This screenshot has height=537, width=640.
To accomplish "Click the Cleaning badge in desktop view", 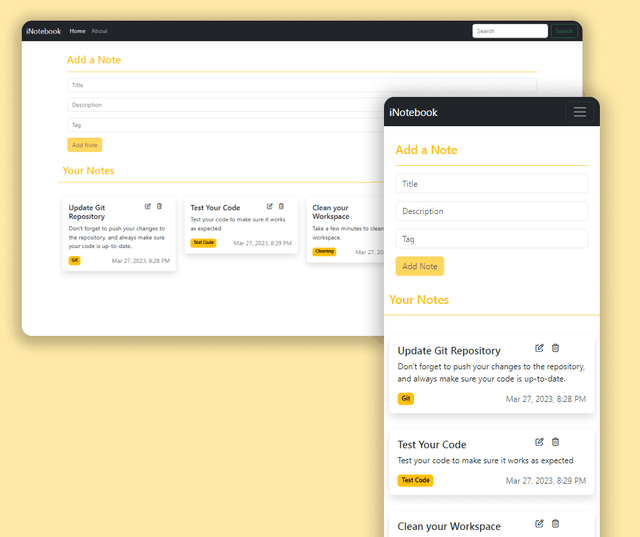I will point(324,251).
